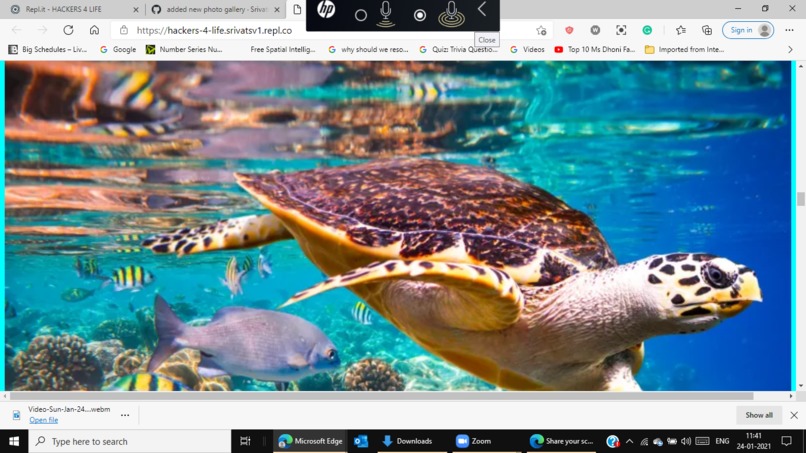Click the page scroll-up arrow
806x453 pixels.
[800, 66]
